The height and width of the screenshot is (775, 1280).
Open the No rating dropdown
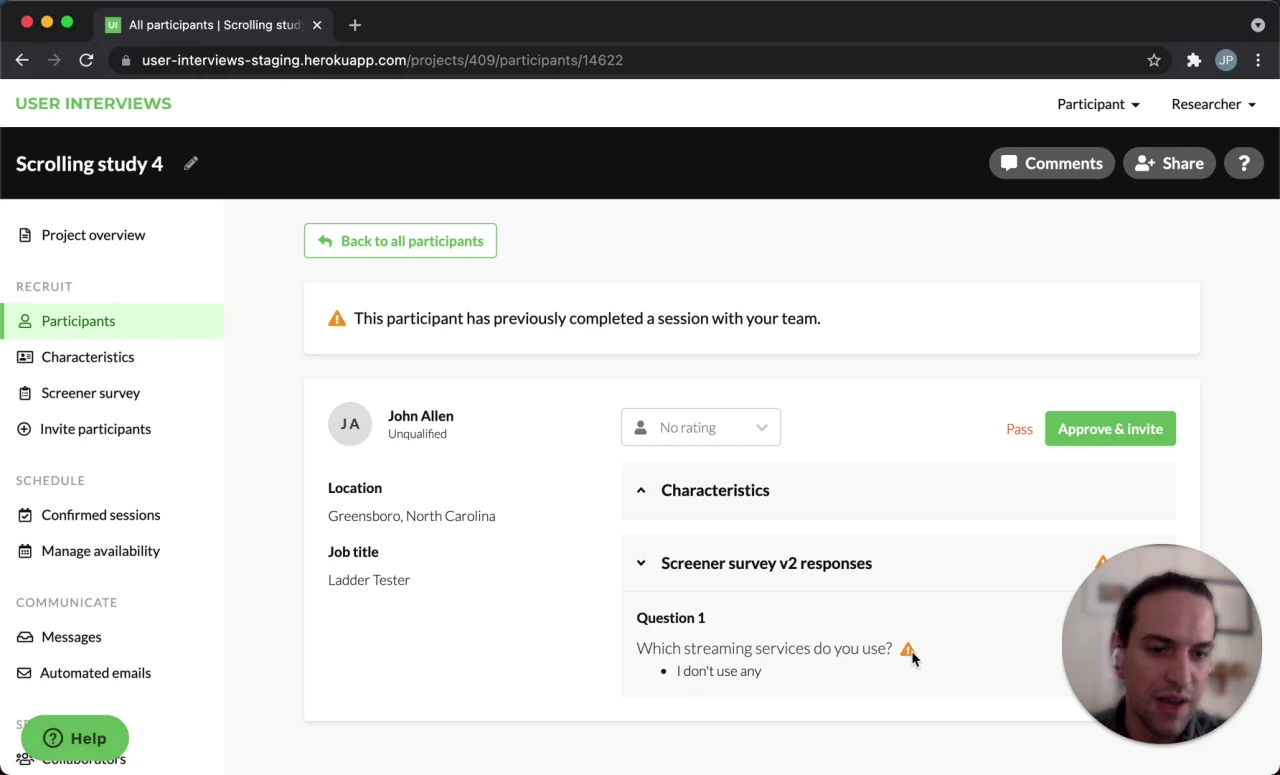coord(700,428)
